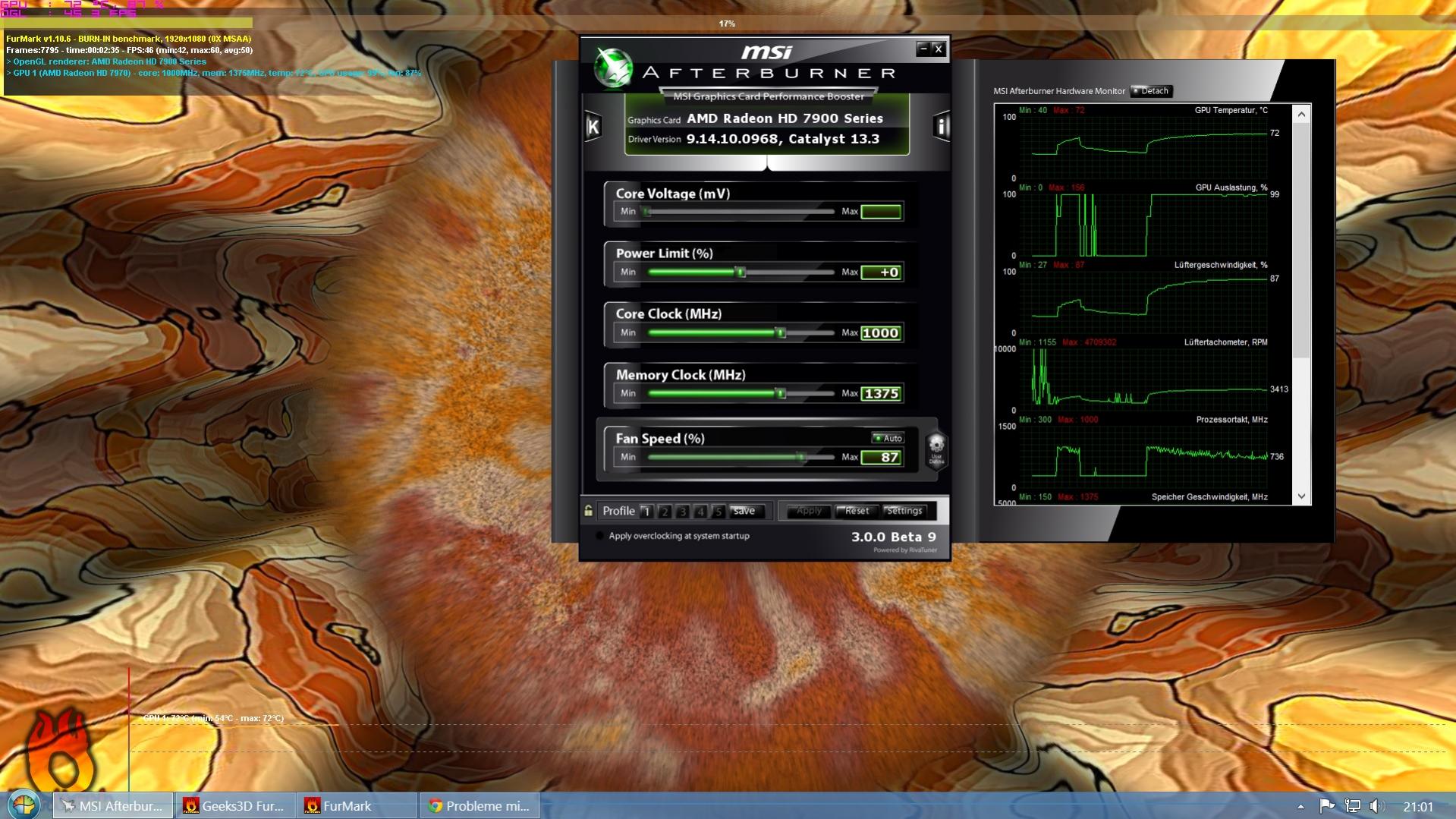Click the Power Limit value field
Image resolution: width=1456 pixels, height=819 pixels.
coord(881,272)
